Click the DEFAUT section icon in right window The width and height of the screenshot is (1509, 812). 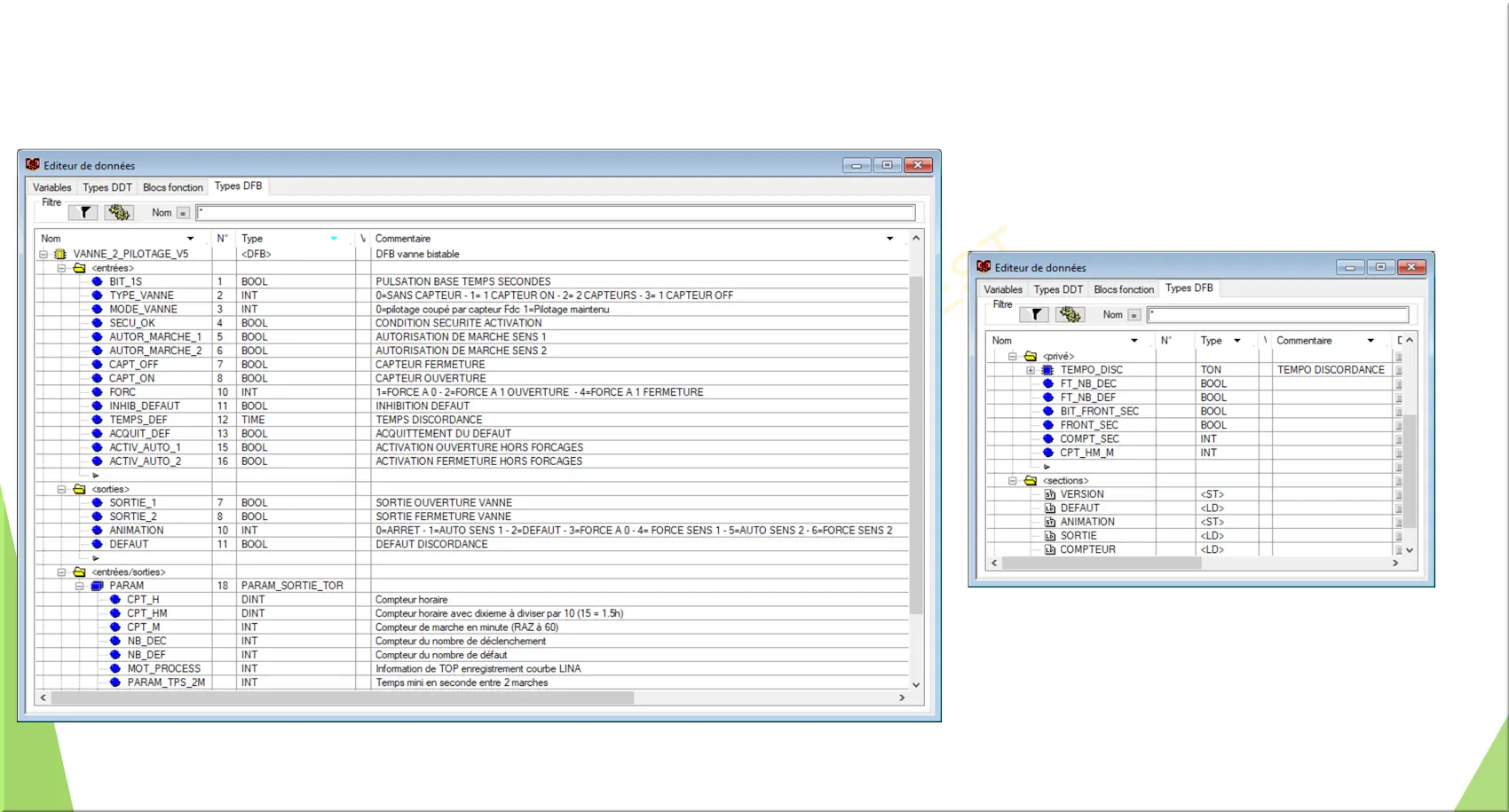click(x=1049, y=508)
